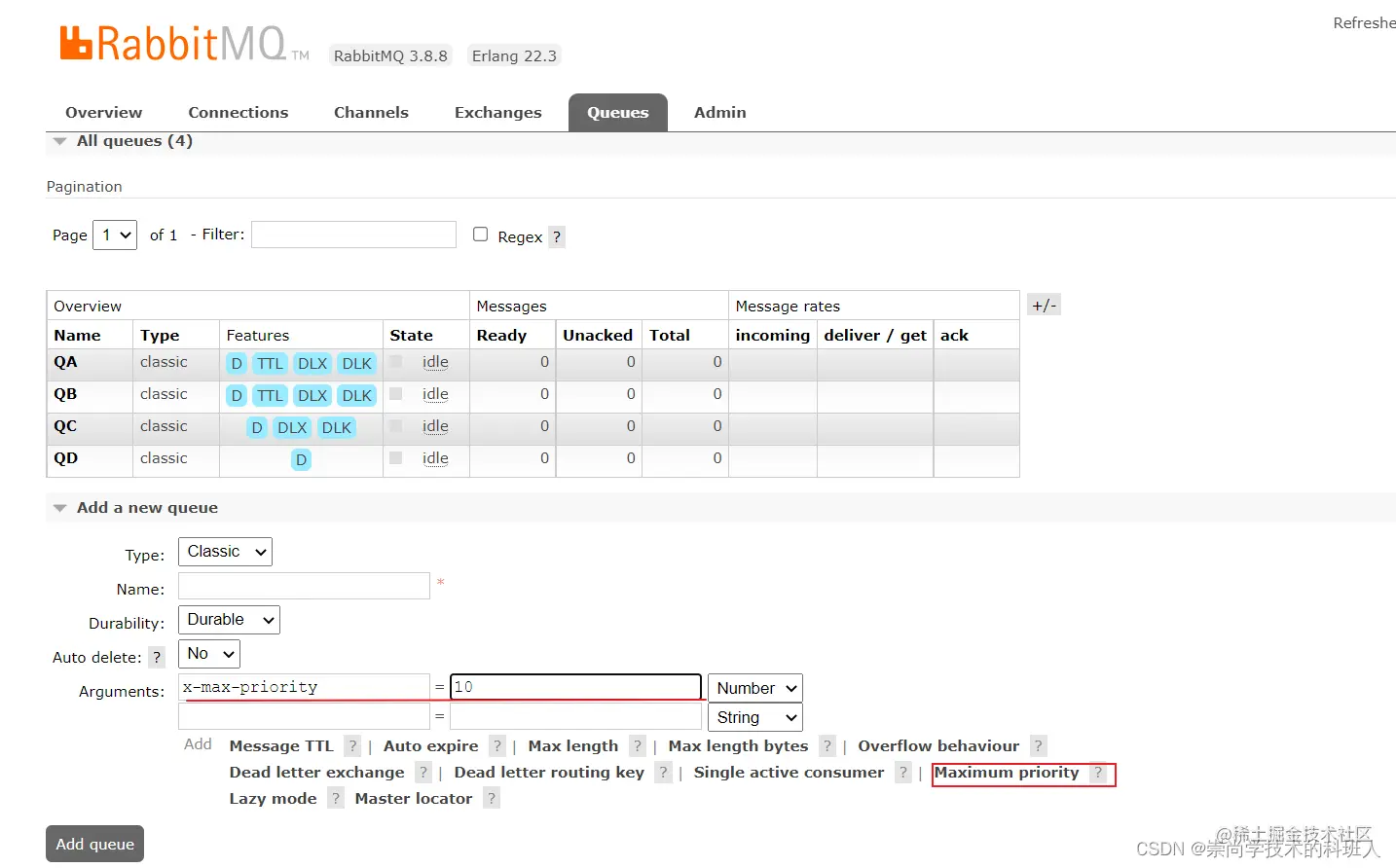Select the Queues tab
The height and width of the screenshot is (868, 1396).
click(618, 113)
